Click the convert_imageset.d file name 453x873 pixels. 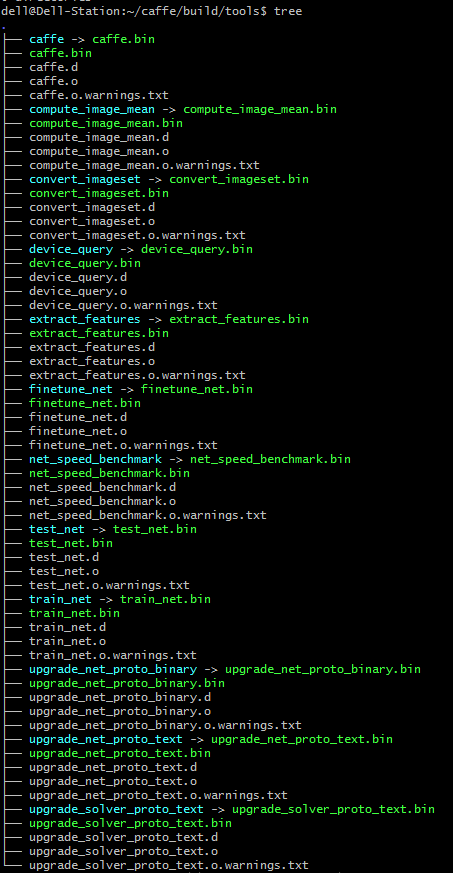pyautogui.click(x=92, y=207)
